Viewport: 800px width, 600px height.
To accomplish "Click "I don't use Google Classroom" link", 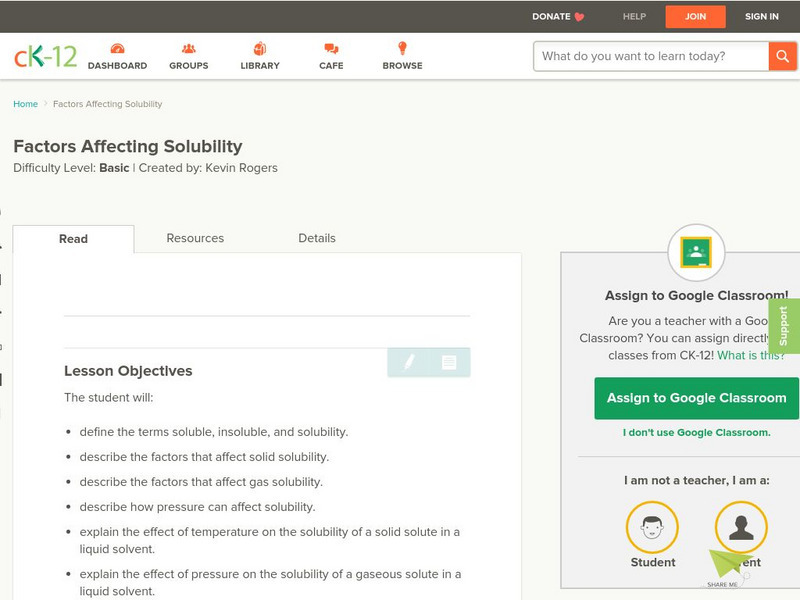I will click(696, 433).
